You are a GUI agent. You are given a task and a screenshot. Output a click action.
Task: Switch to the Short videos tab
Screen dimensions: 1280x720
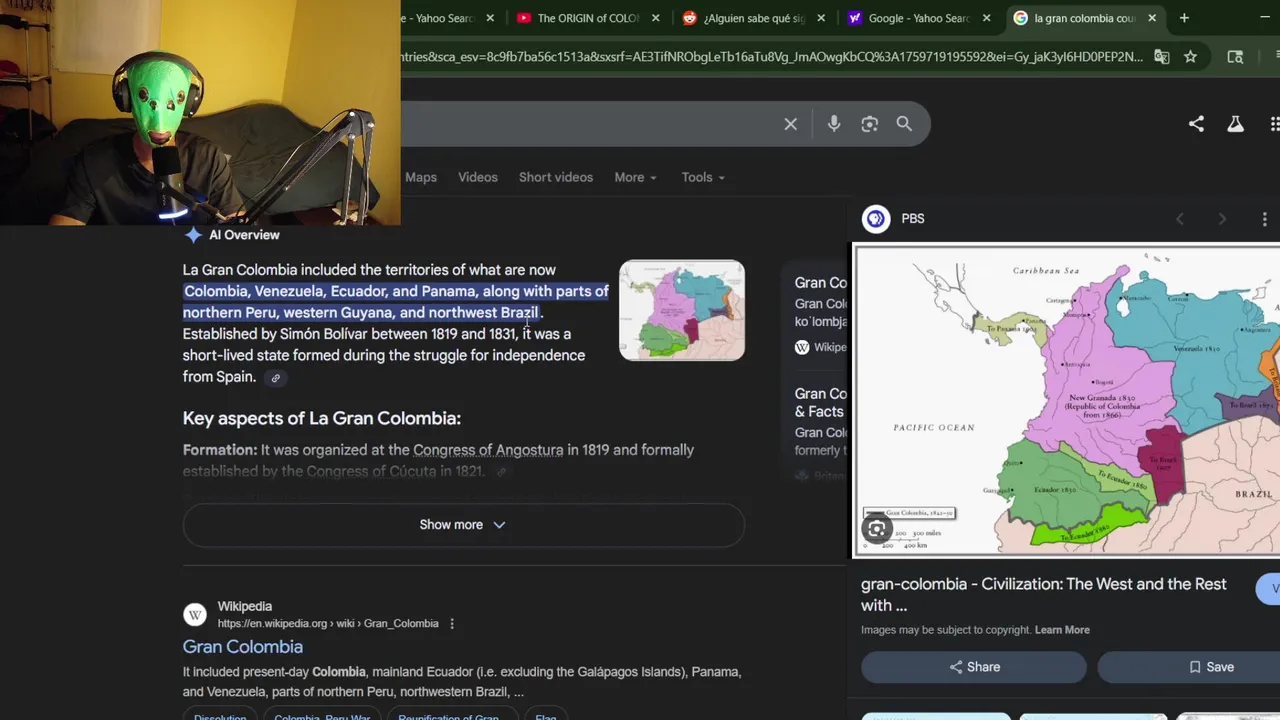tap(556, 177)
